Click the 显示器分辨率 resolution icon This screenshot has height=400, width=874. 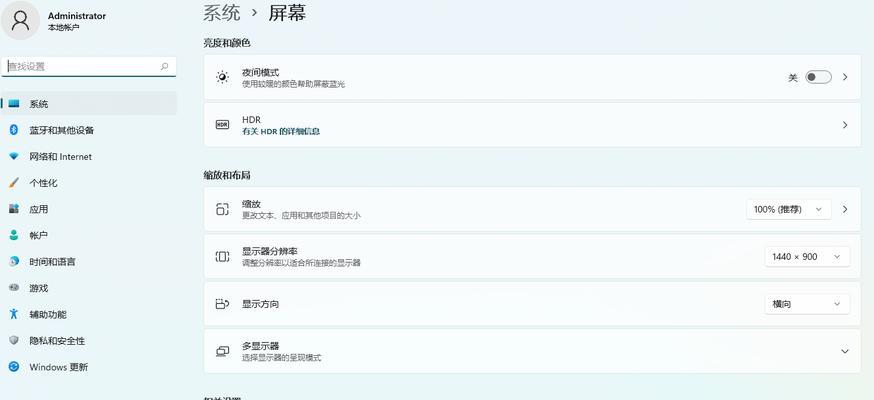[222, 257]
